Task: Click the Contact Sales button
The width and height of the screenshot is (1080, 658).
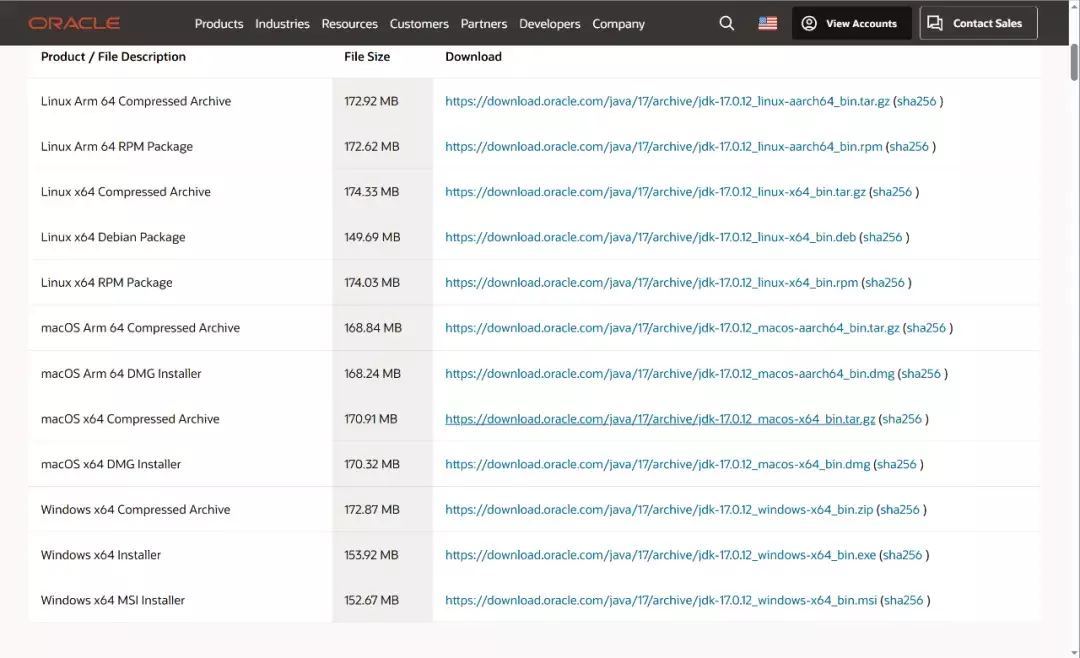Action: [x=978, y=23]
